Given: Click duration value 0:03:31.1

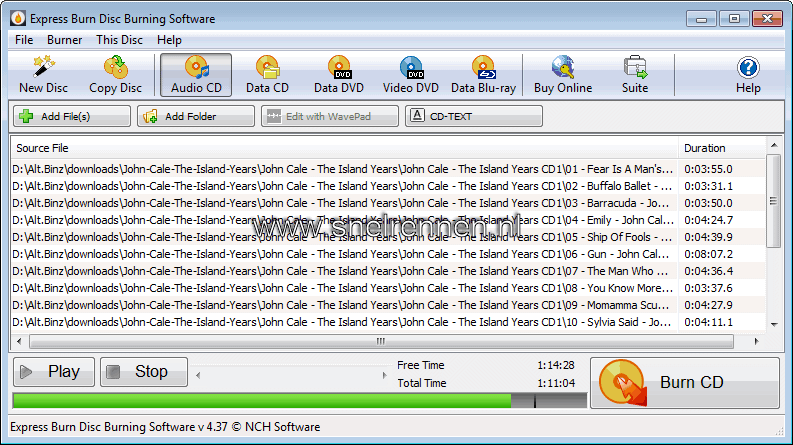Looking at the screenshot, I should 708,186.
